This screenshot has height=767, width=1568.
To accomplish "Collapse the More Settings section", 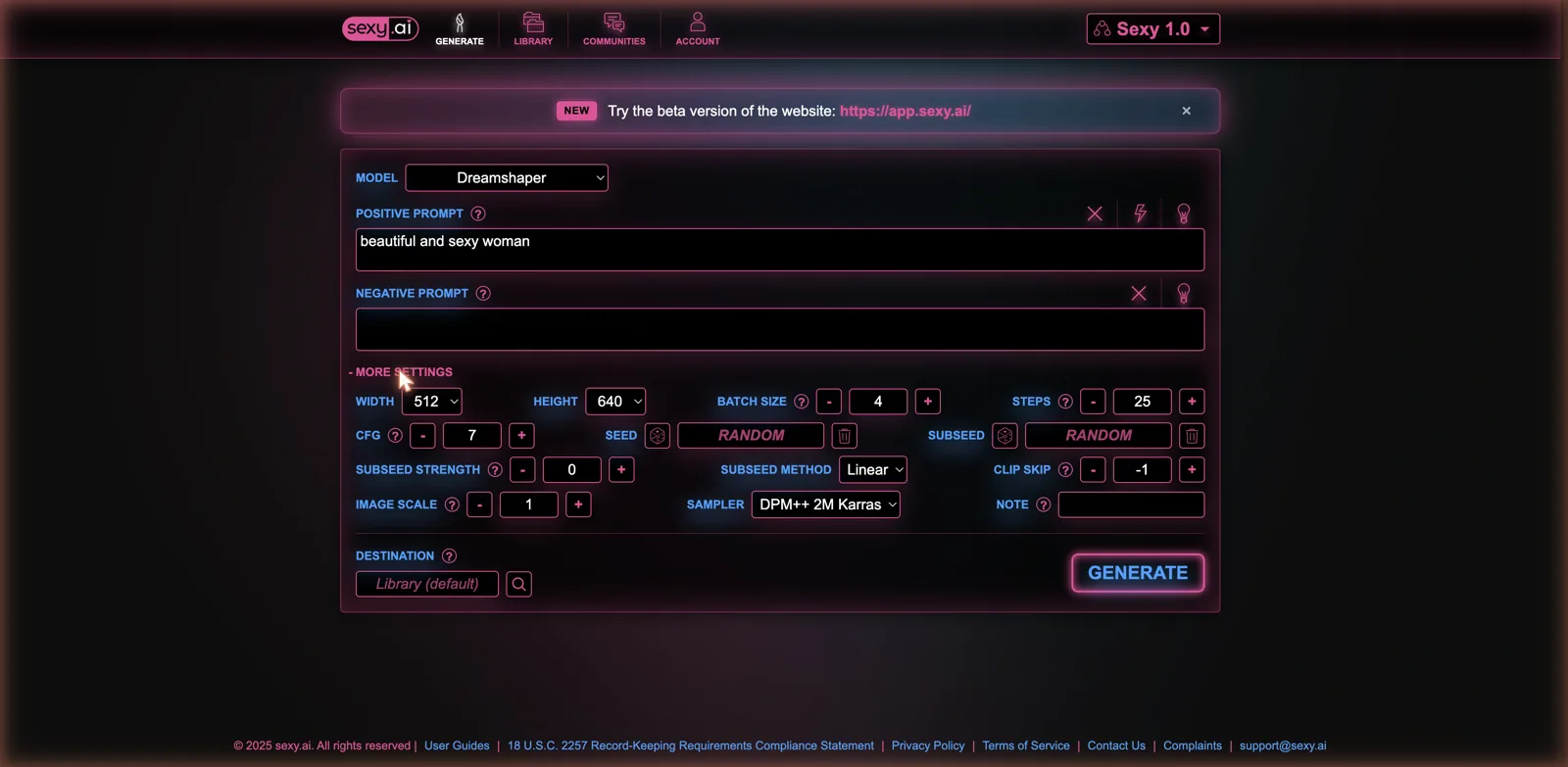I will [x=401, y=372].
